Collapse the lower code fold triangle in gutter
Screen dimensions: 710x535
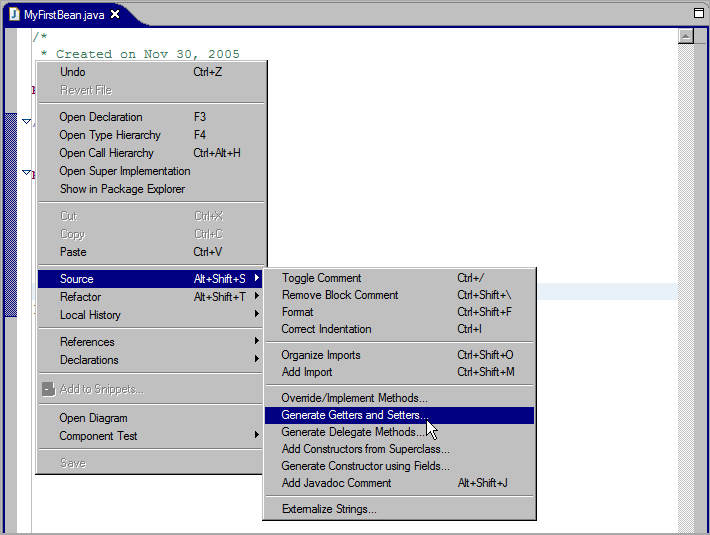tap(26, 172)
